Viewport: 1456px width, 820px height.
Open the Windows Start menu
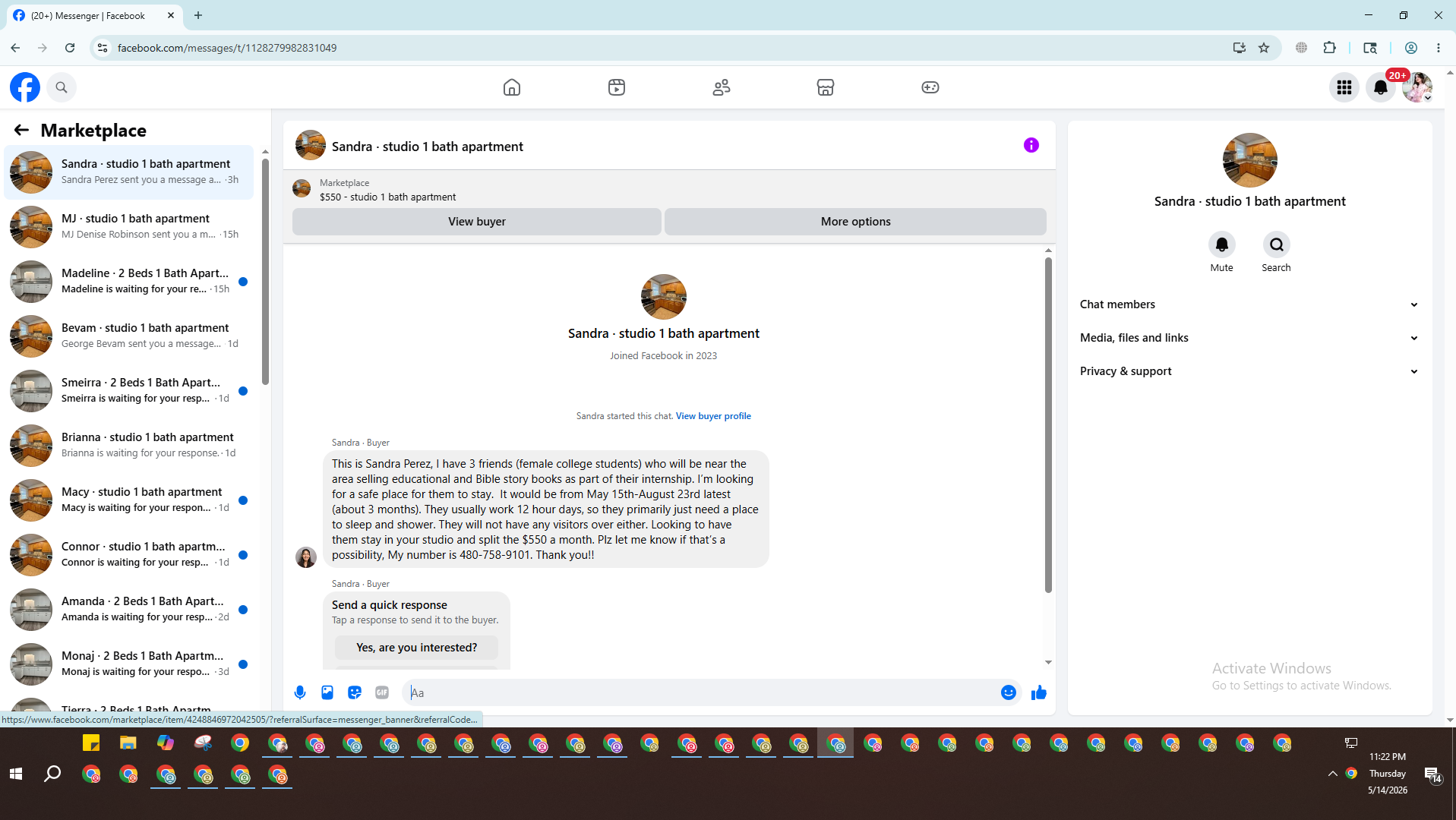tap(16, 774)
